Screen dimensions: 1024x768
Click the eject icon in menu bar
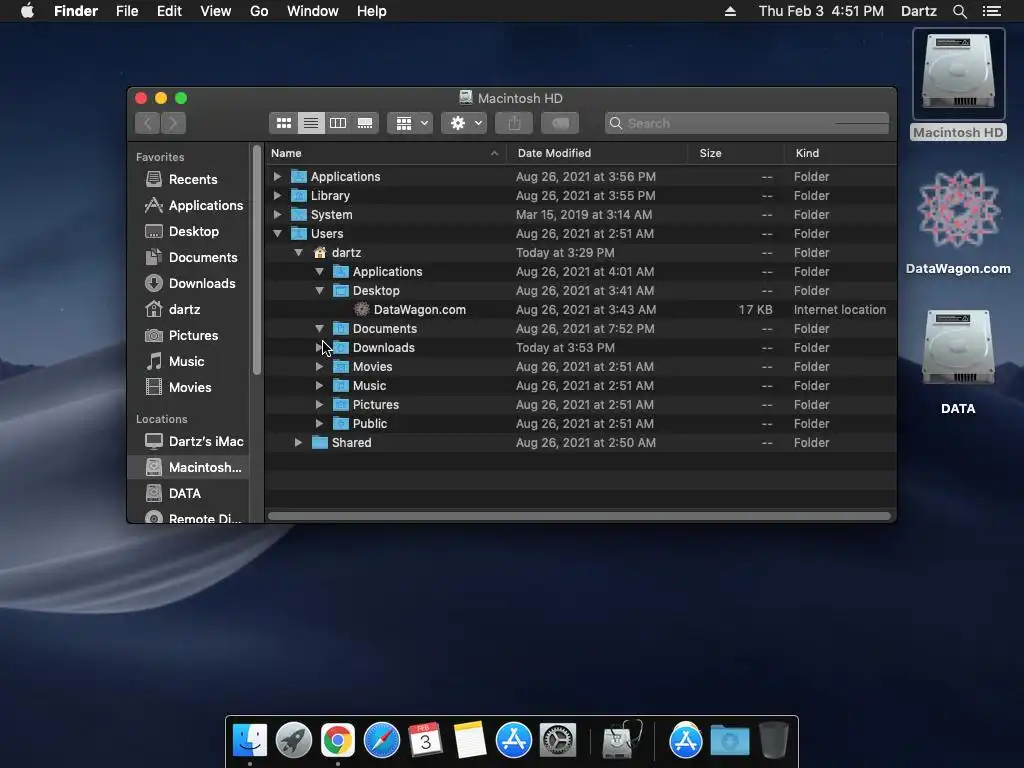pos(730,11)
